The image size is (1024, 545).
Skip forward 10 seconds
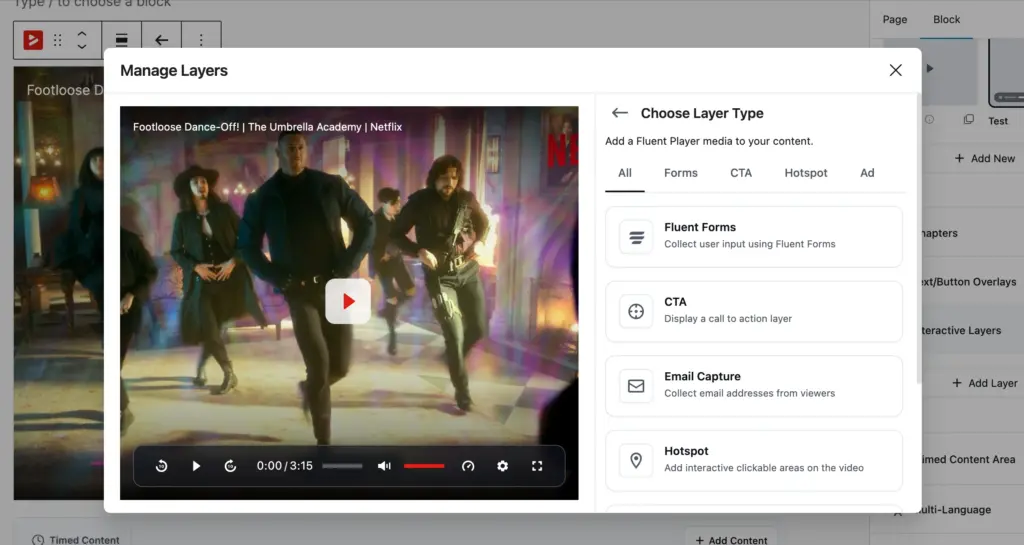click(x=230, y=465)
